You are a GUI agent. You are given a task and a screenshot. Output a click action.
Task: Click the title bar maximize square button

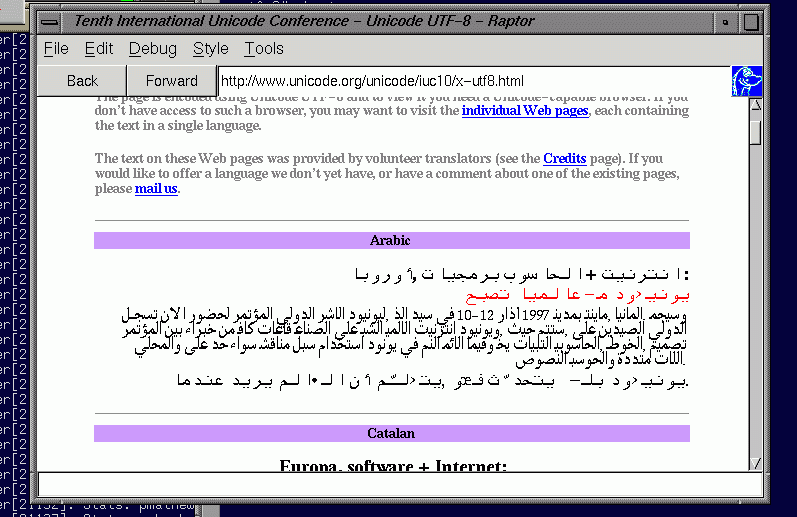[x=751, y=22]
